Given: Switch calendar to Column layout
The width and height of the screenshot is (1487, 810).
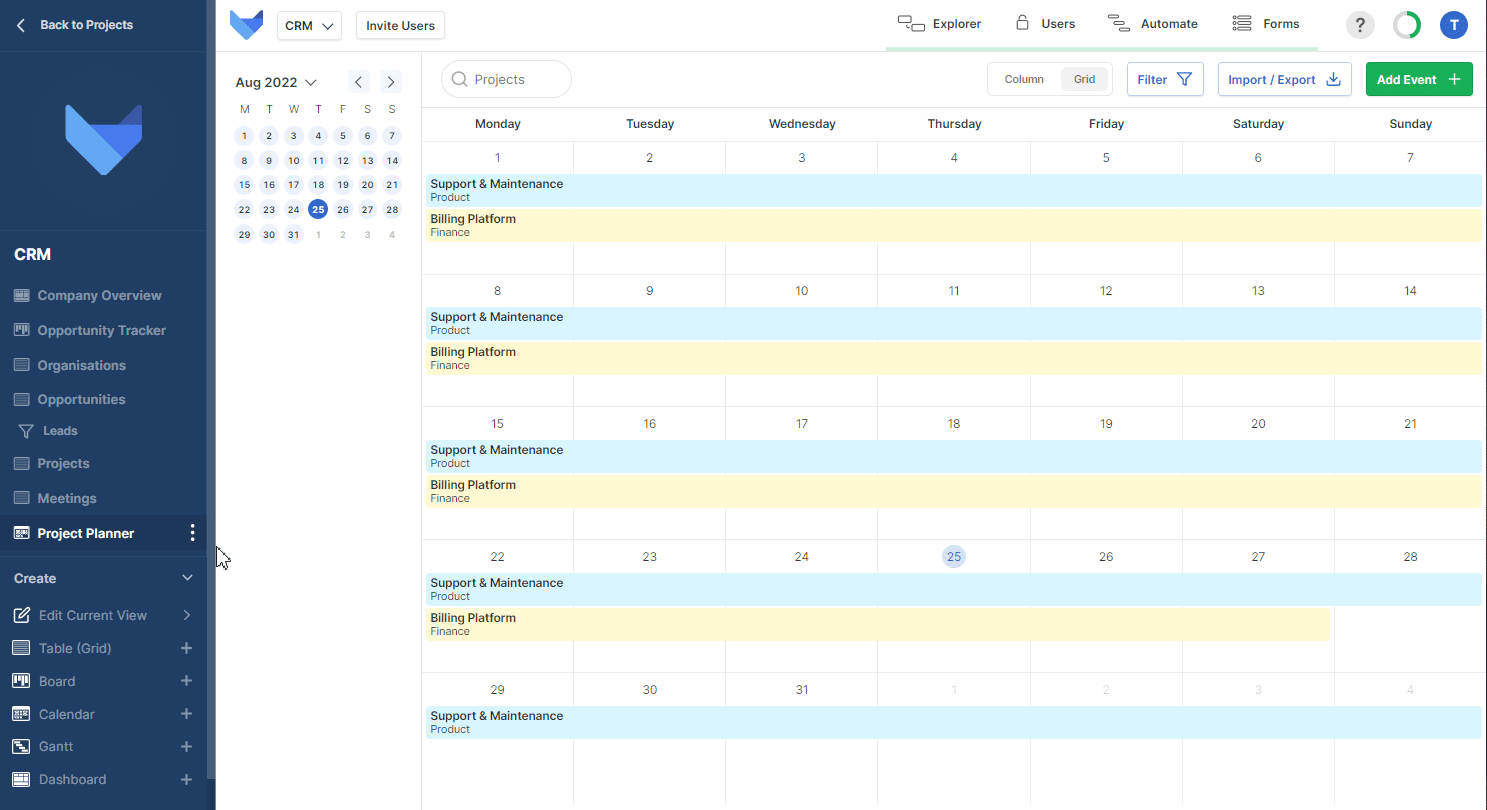Looking at the screenshot, I should [x=1024, y=79].
